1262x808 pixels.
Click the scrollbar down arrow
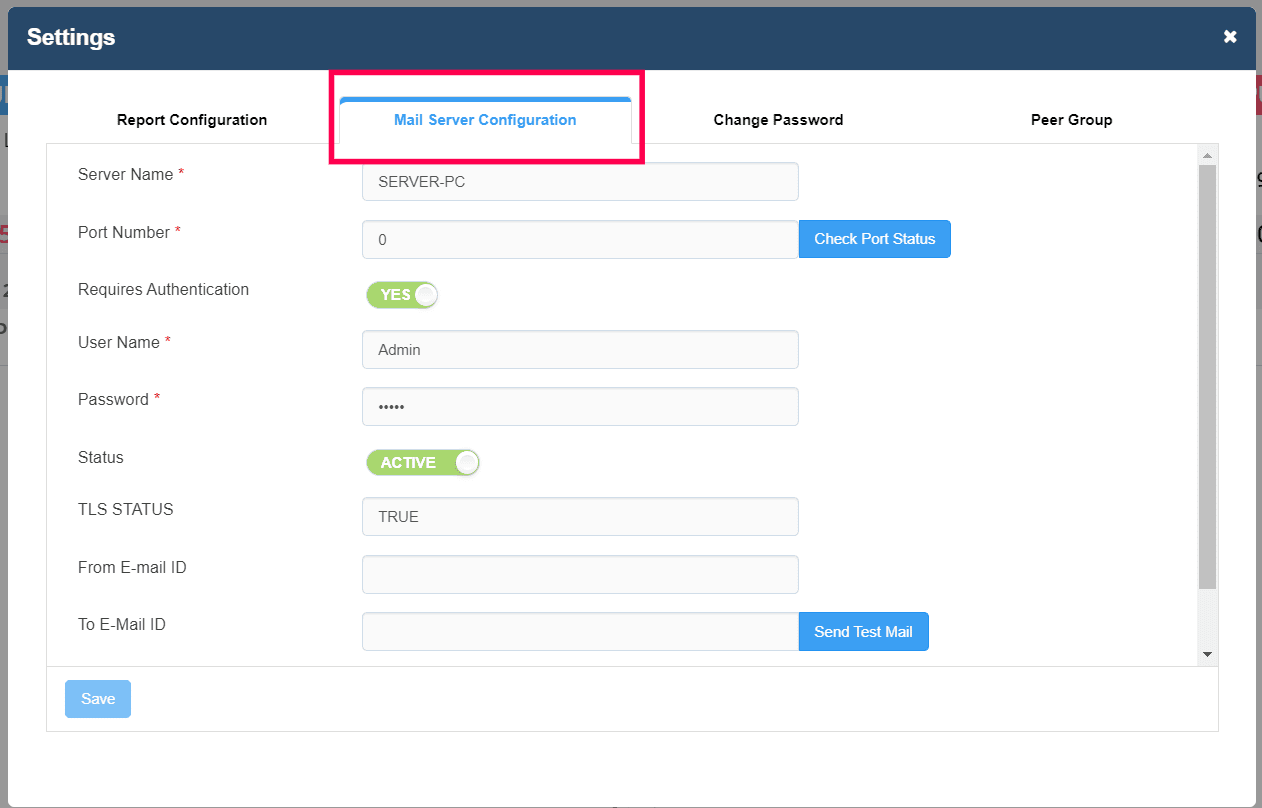pos(1207,654)
